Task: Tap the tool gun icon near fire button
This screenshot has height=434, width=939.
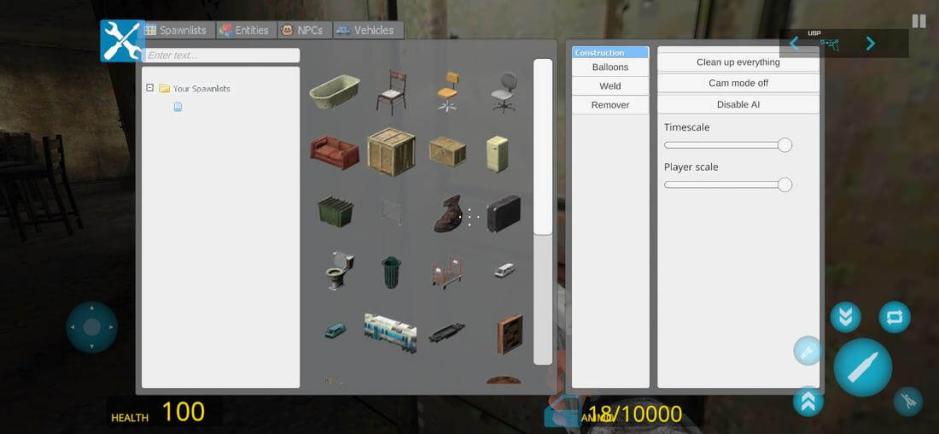Action: [x=908, y=402]
